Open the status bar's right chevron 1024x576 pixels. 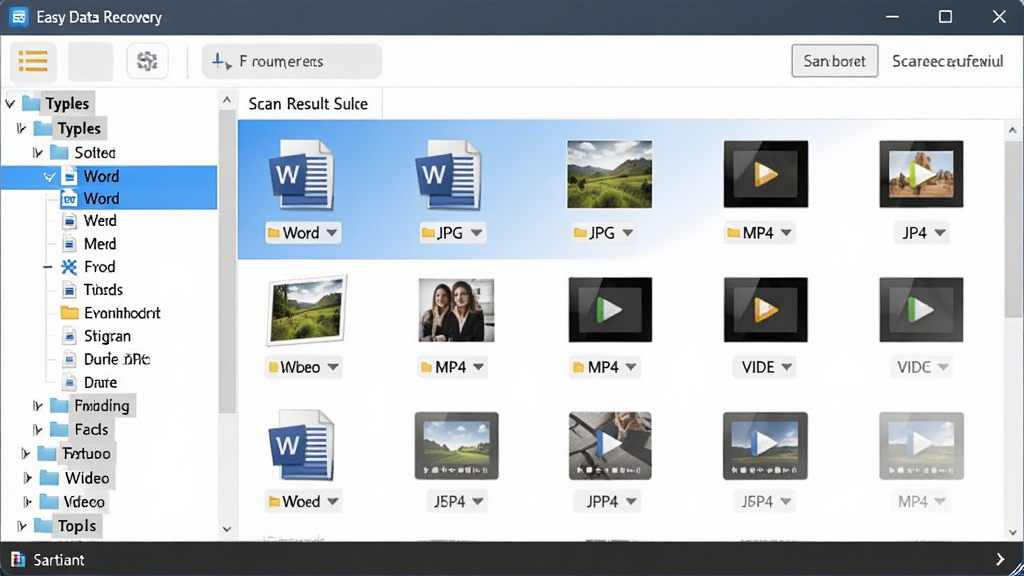(1000, 559)
